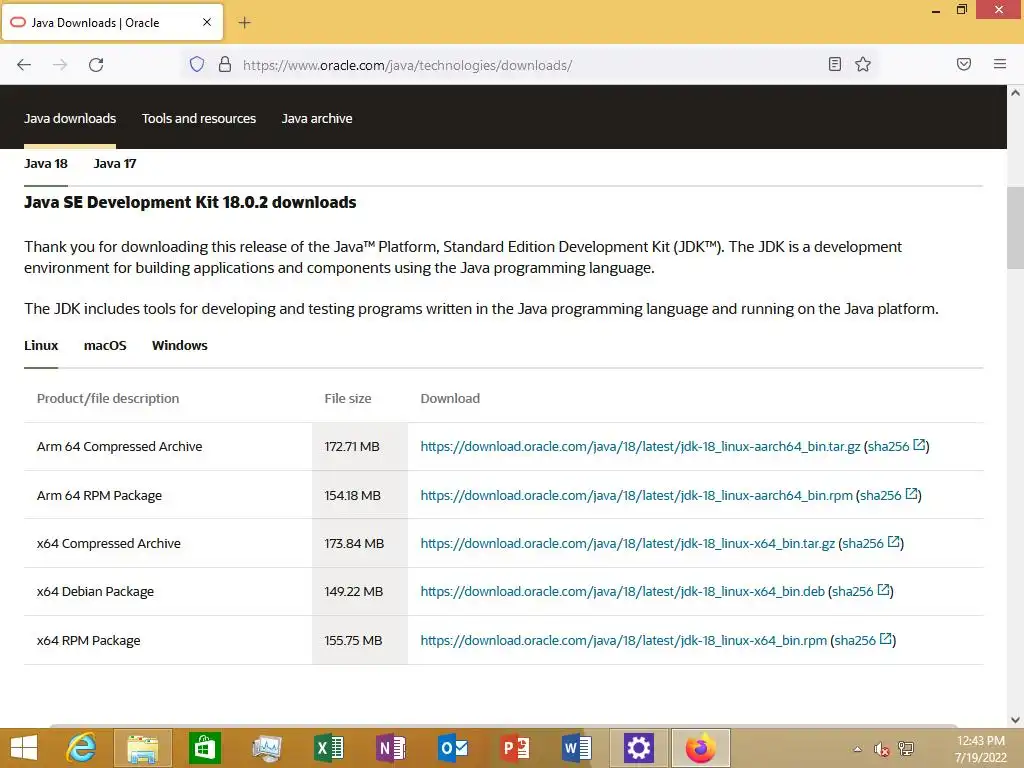Viewport: 1024px width, 768px height.
Task: Go back with the browser back arrow
Action: [24, 65]
